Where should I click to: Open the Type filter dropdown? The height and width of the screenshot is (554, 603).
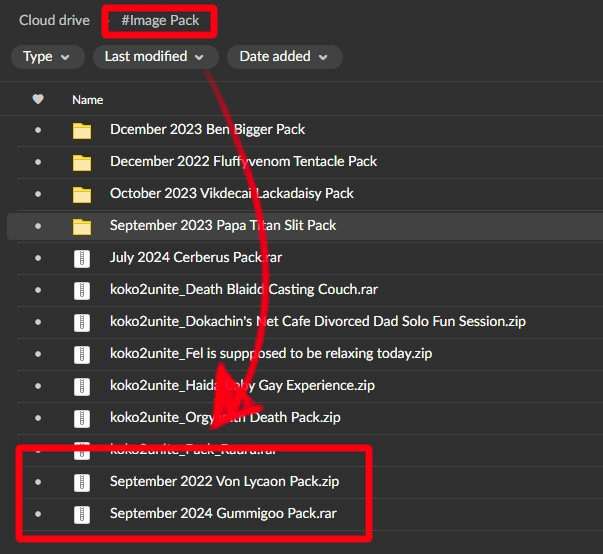pyautogui.click(x=48, y=57)
